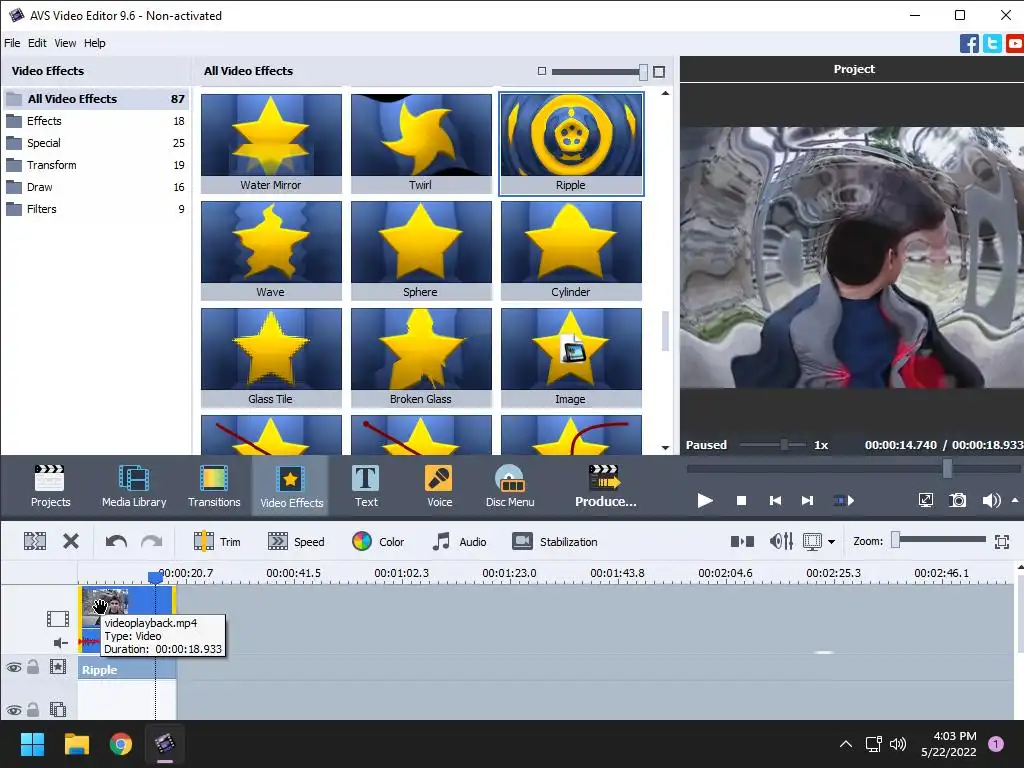This screenshot has width=1024, height=768.
Task: Click the large thumbnails size icon
Action: [x=659, y=71]
